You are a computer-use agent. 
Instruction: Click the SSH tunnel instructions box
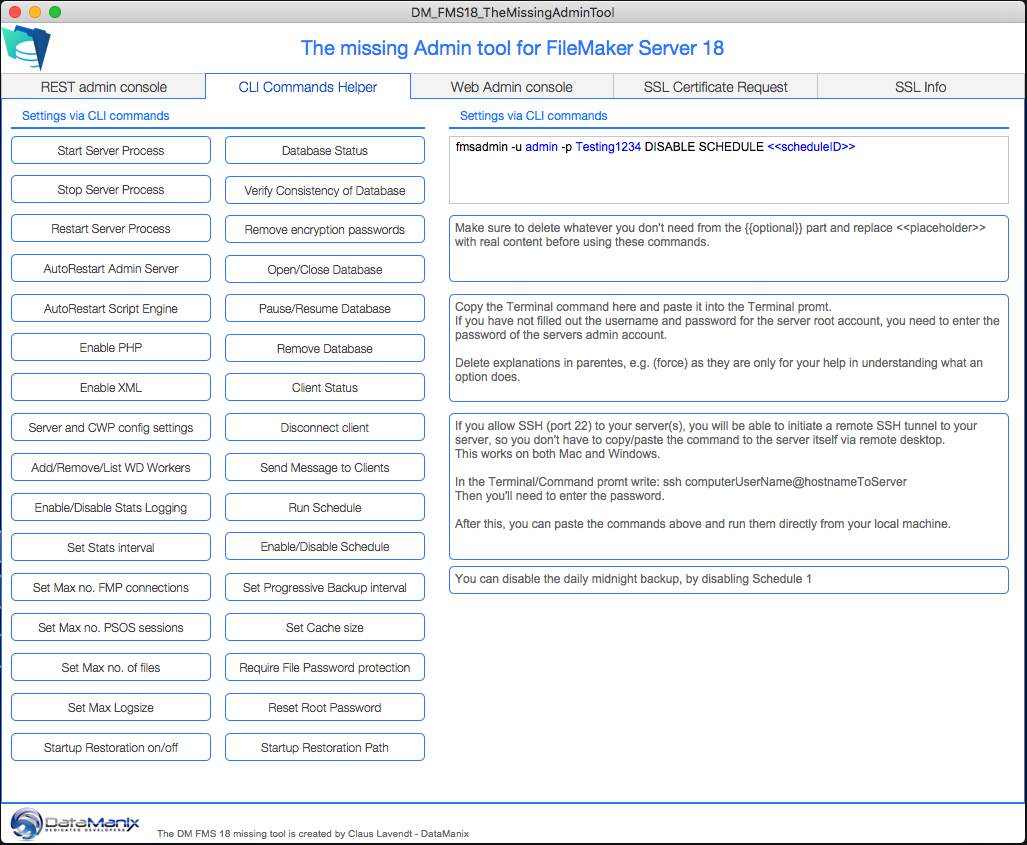[728, 487]
